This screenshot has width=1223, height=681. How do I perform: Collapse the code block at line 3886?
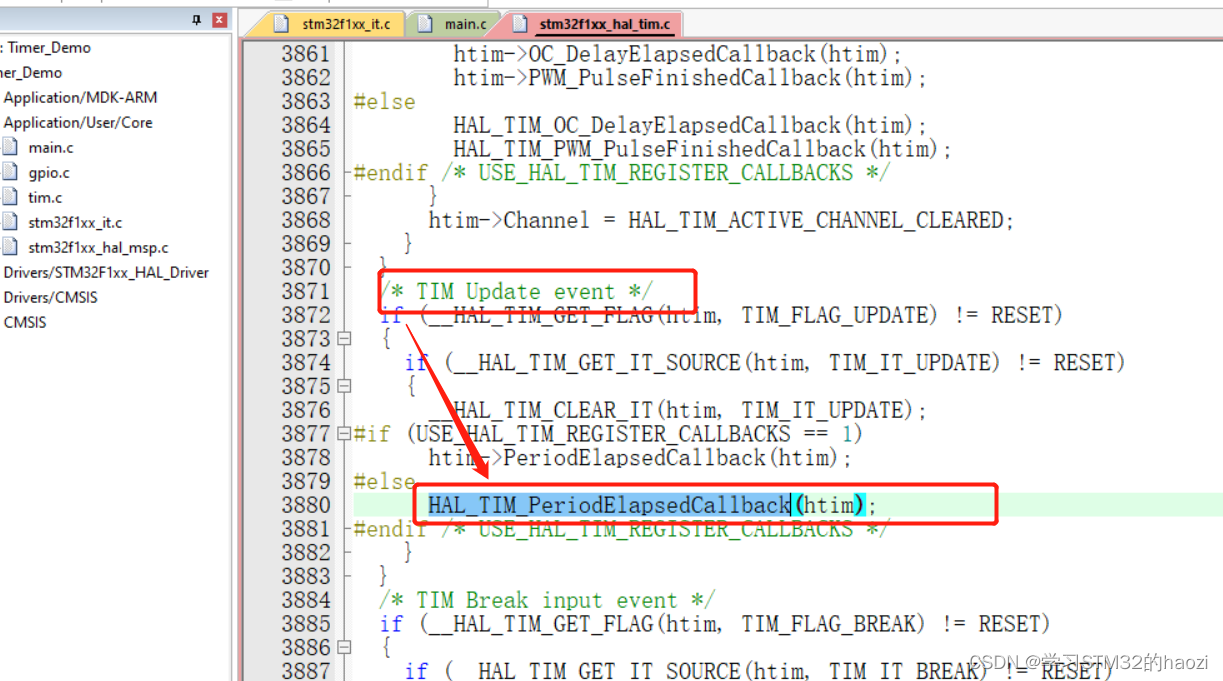pyautogui.click(x=344, y=647)
